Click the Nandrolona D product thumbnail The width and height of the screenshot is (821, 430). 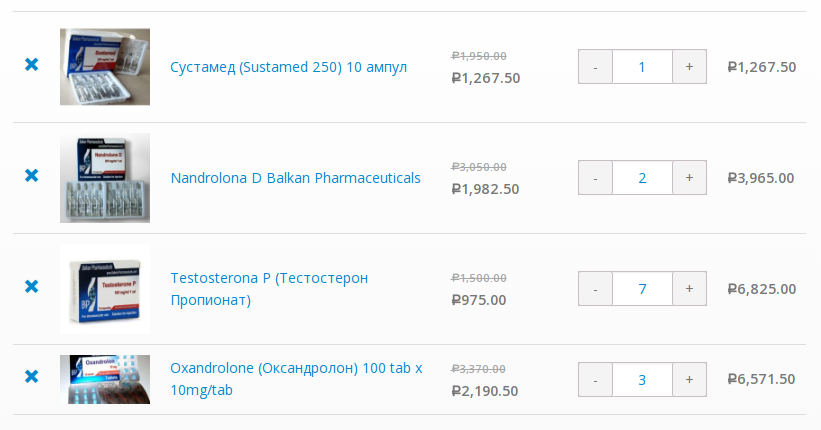pos(105,178)
